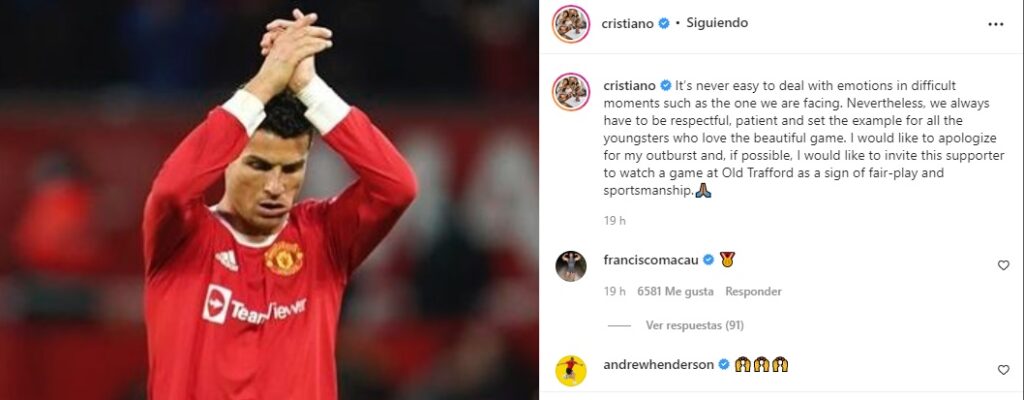This screenshot has width=1024, height=400.
Task: Expand Ver respuestas (91) replies
Action: pos(695,325)
